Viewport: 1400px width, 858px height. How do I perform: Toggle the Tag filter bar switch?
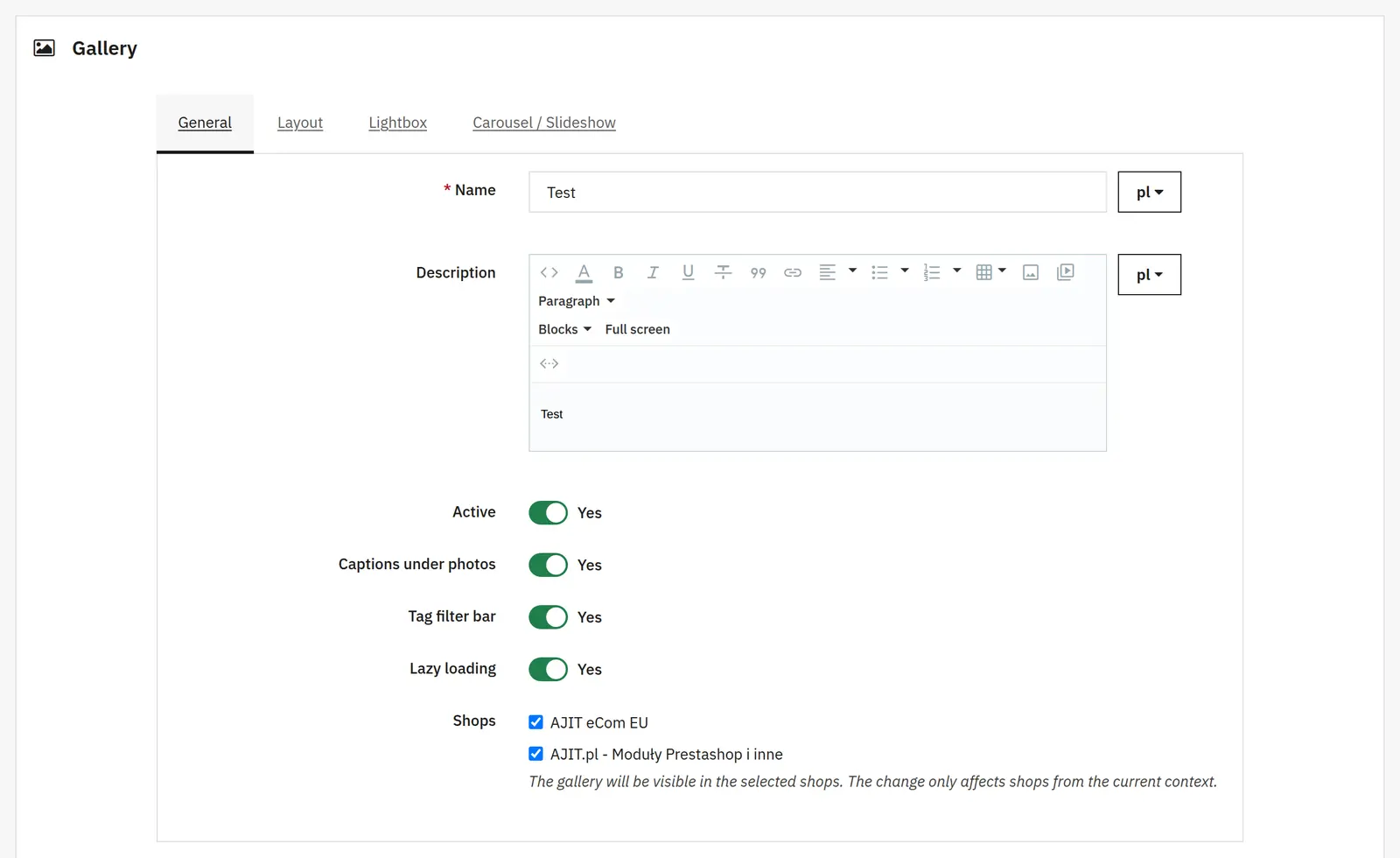coord(548,617)
